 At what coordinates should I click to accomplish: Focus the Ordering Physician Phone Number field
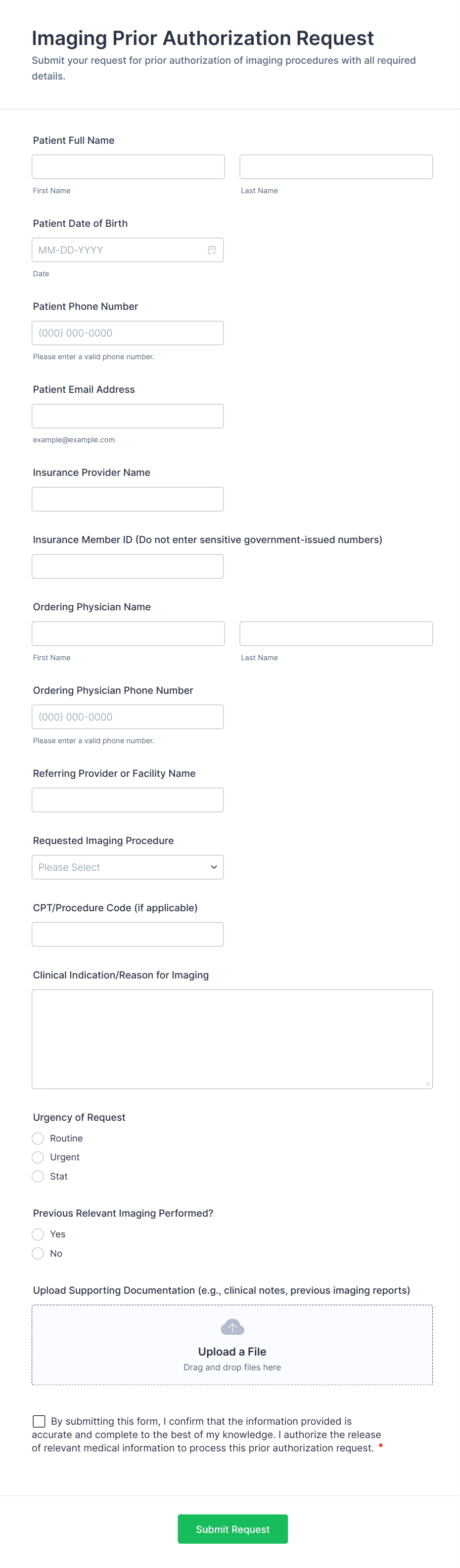[127, 717]
